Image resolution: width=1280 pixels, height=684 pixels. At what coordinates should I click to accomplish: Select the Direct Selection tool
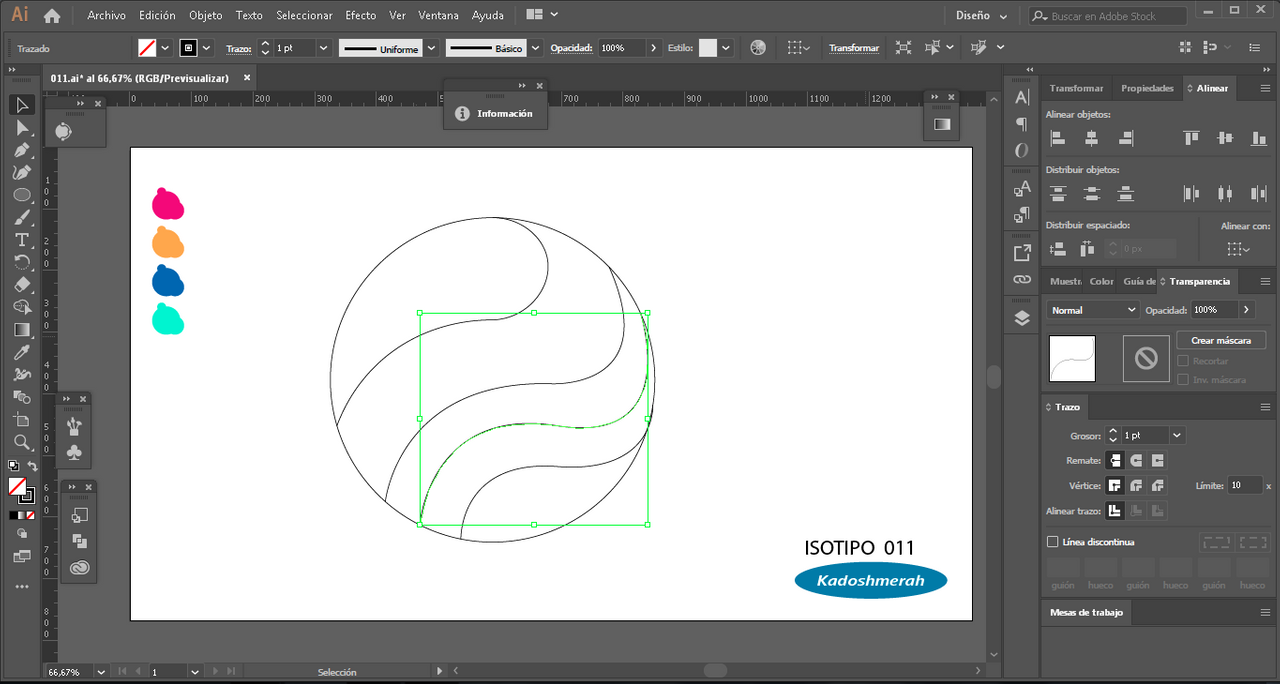22,127
